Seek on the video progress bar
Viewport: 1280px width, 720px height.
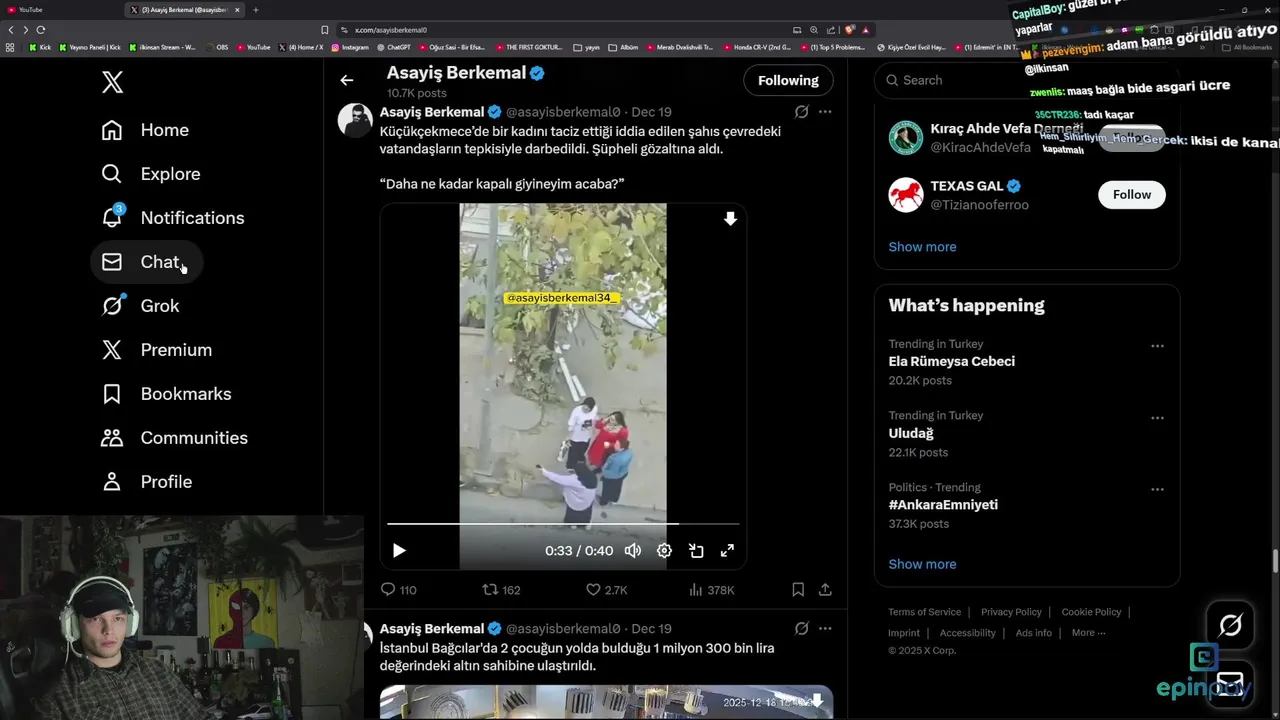[x=563, y=523]
